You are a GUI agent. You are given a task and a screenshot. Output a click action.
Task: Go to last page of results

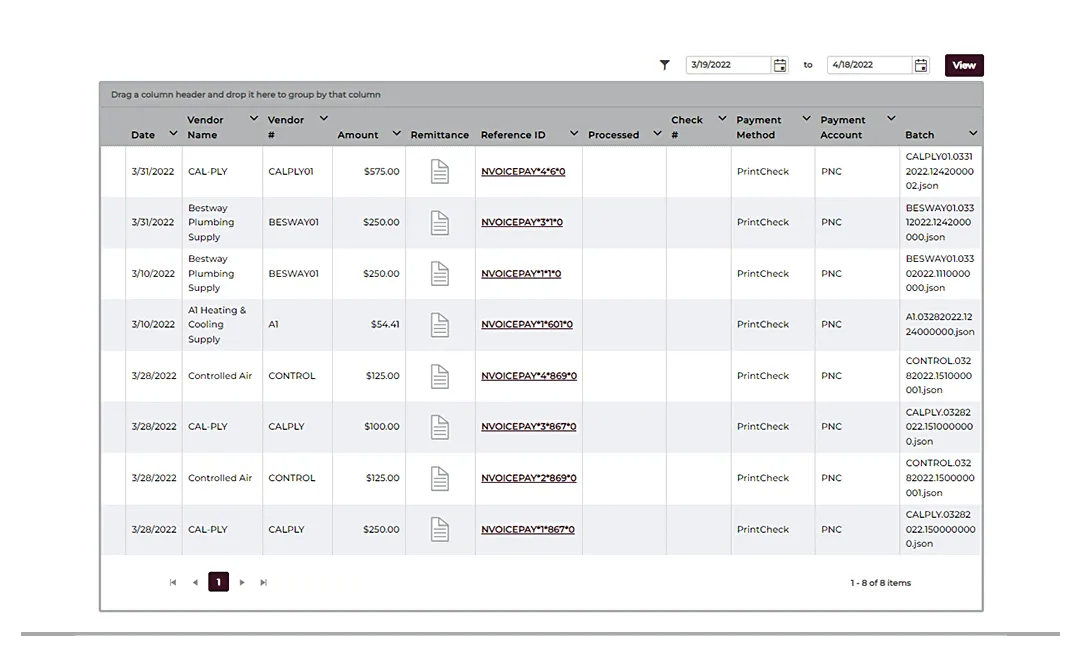263,583
